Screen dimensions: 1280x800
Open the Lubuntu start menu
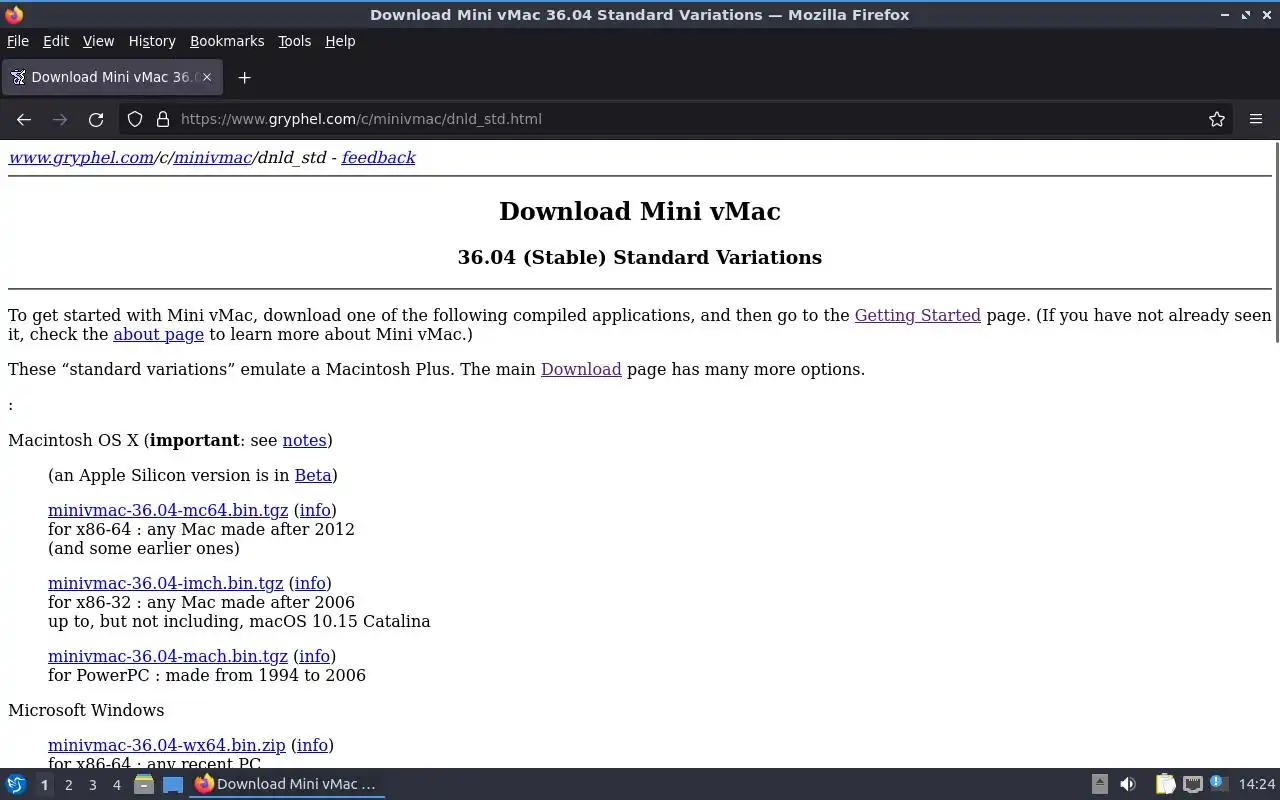tap(16, 784)
